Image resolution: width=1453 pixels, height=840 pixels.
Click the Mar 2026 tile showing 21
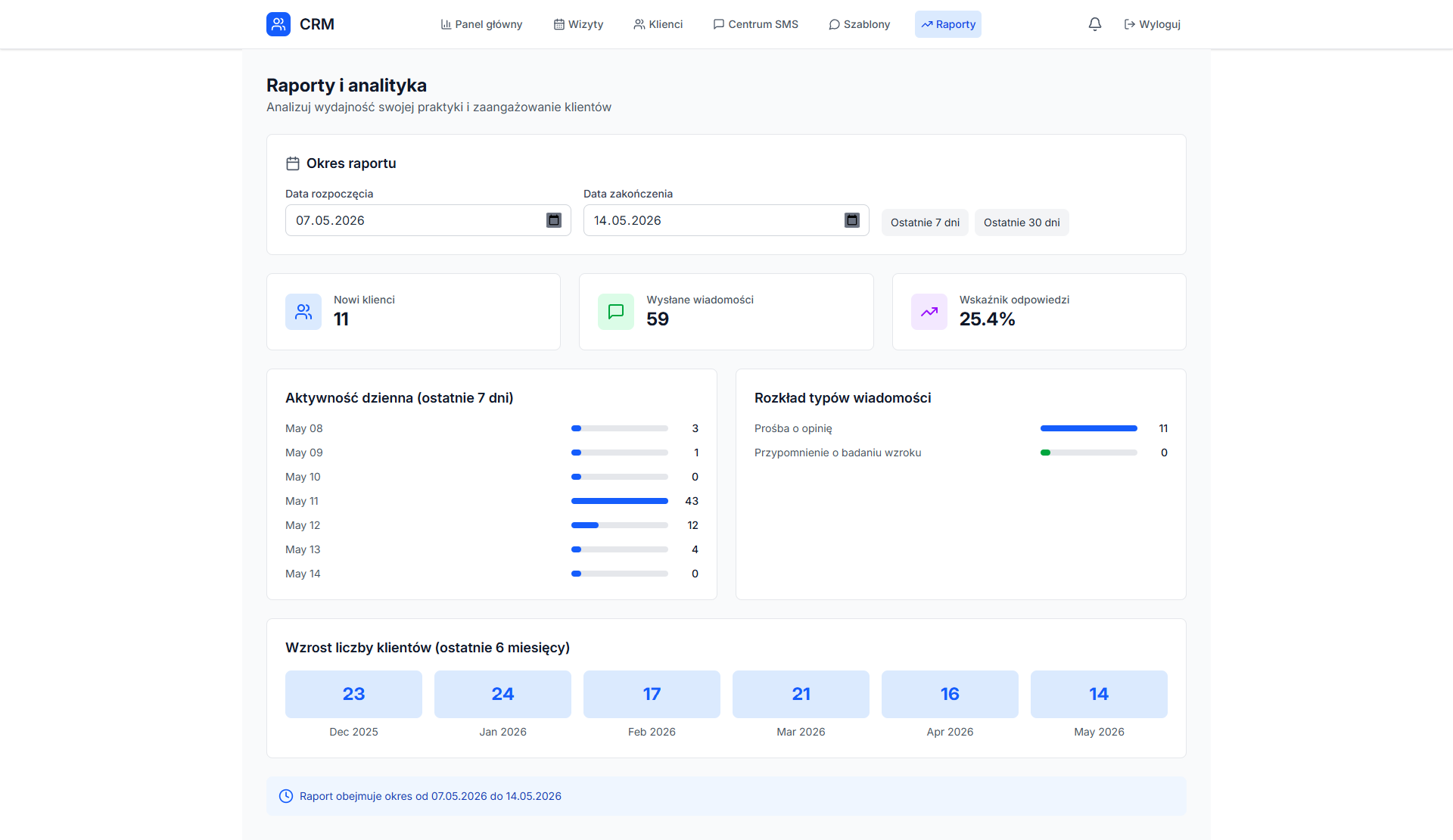[x=801, y=694]
